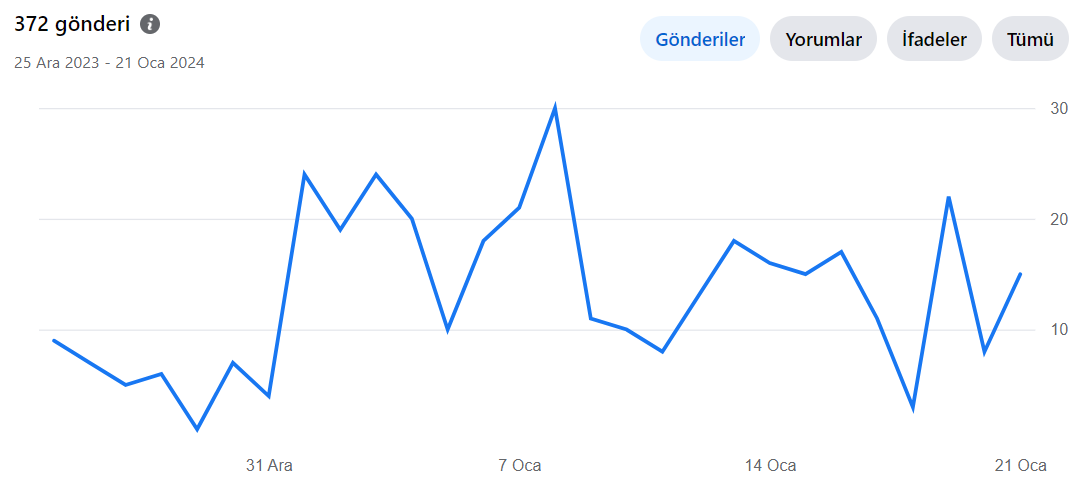The height and width of the screenshot is (495, 1082).
Task: Click the first data point on the chart line
Action: tap(54, 340)
